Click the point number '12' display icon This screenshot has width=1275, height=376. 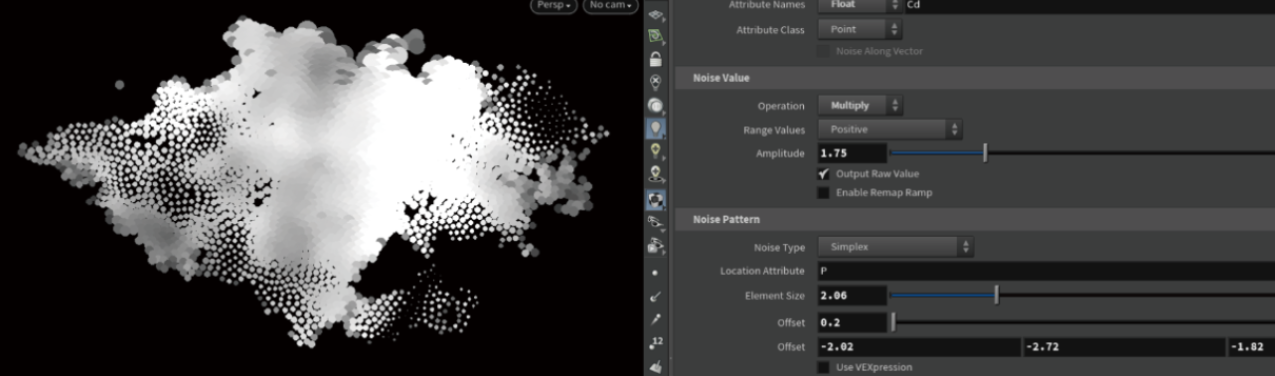[656, 343]
